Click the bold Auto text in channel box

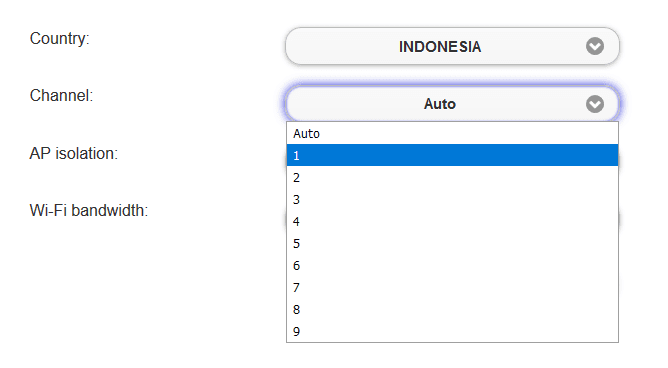[x=440, y=104]
